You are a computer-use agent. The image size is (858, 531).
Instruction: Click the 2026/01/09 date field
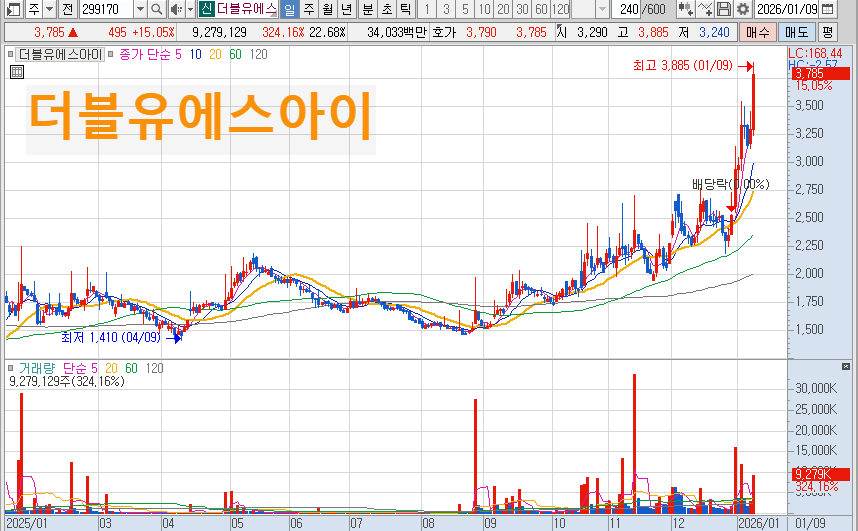[787, 9]
